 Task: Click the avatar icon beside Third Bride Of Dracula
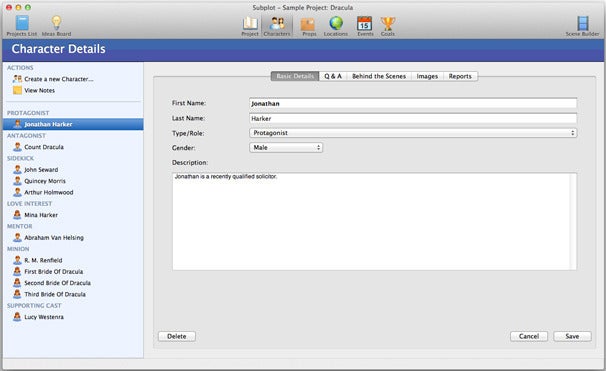click(x=17, y=294)
